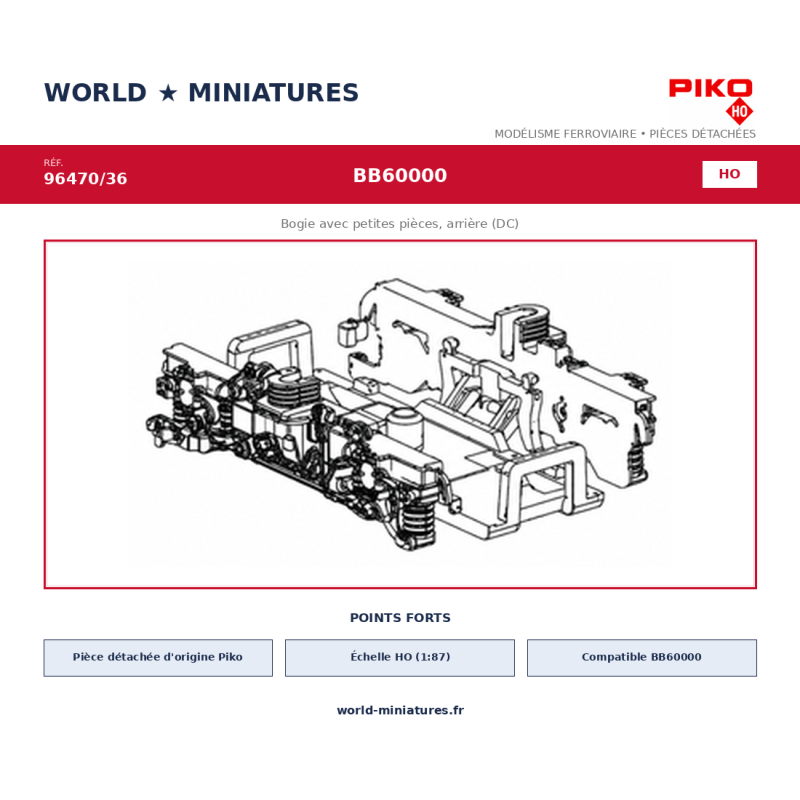Click the reference number 96470/36

coord(86,179)
